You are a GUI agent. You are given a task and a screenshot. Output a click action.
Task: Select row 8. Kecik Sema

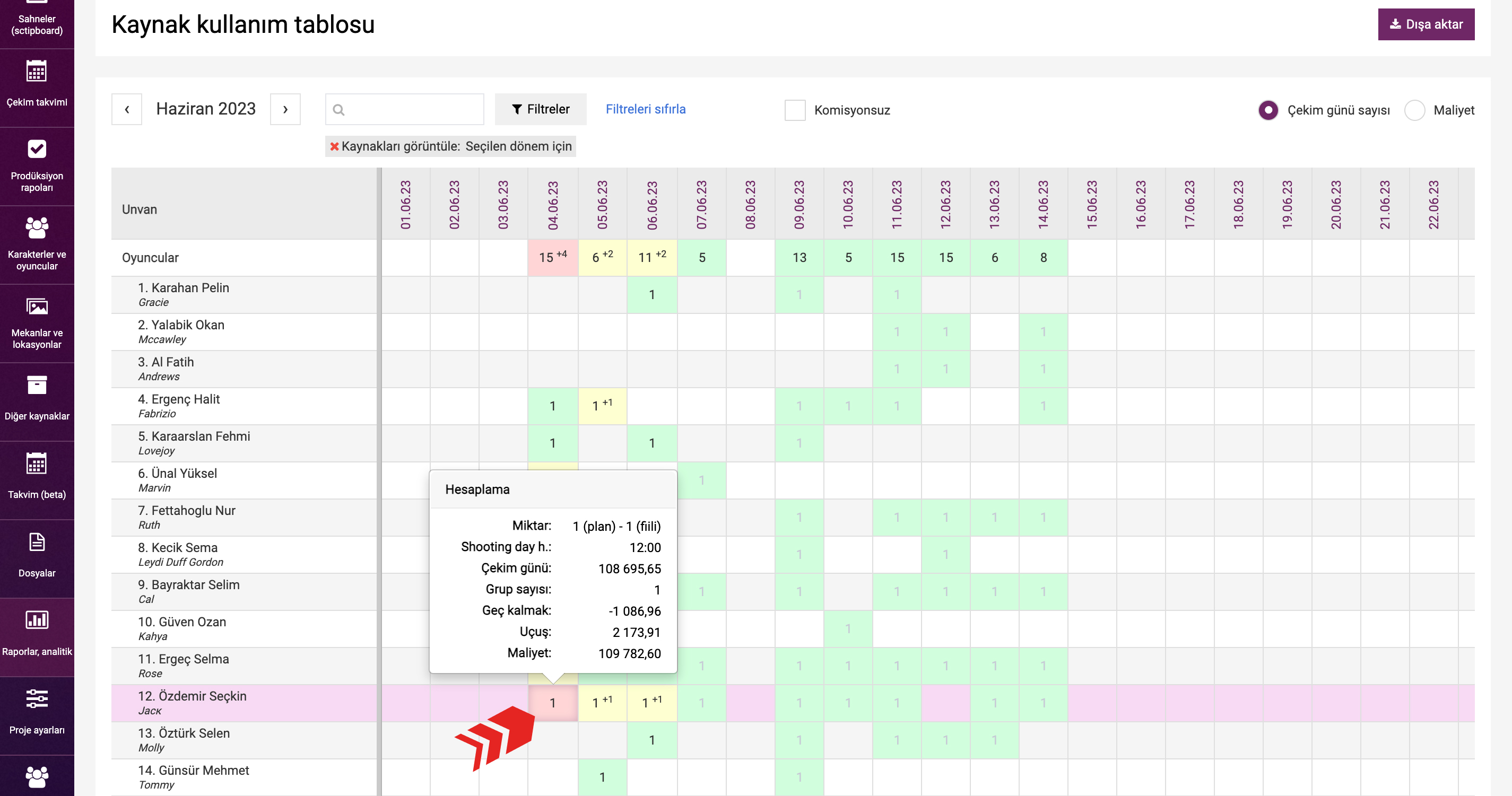tap(244, 554)
